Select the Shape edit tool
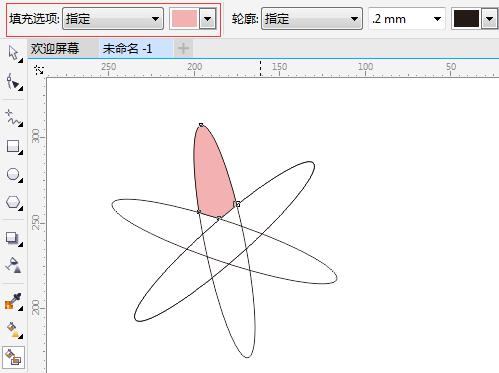Viewport: 499px width, 373px height. coord(13,82)
